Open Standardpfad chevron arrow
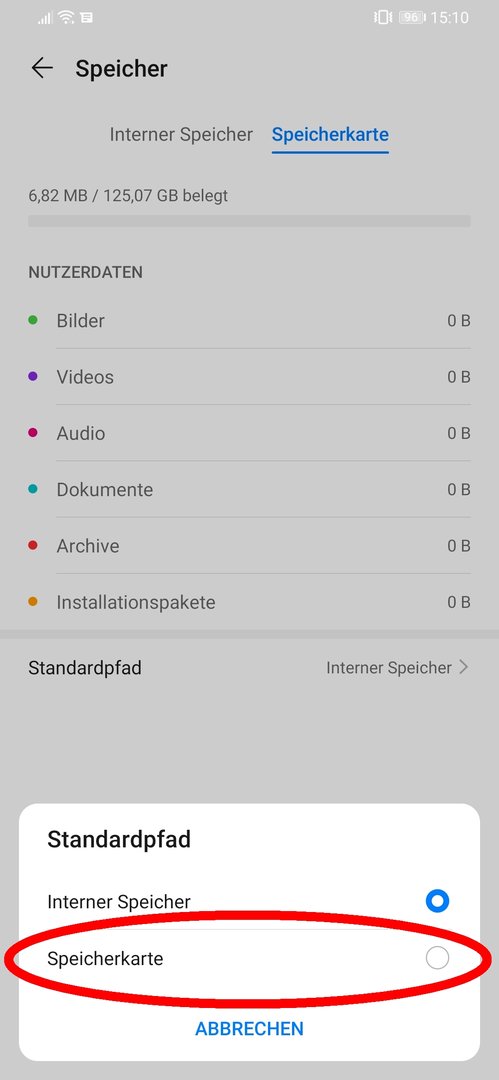 (464, 667)
